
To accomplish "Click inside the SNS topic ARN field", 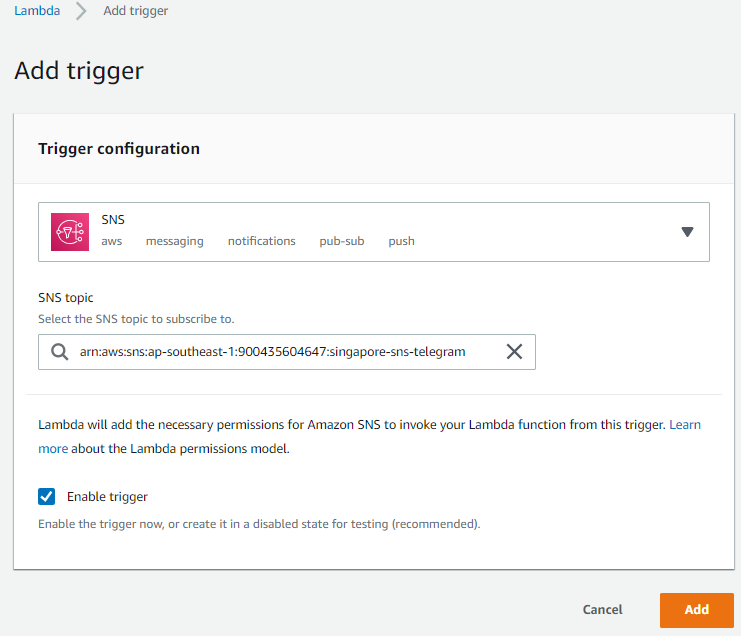I will pyautogui.click(x=287, y=352).
